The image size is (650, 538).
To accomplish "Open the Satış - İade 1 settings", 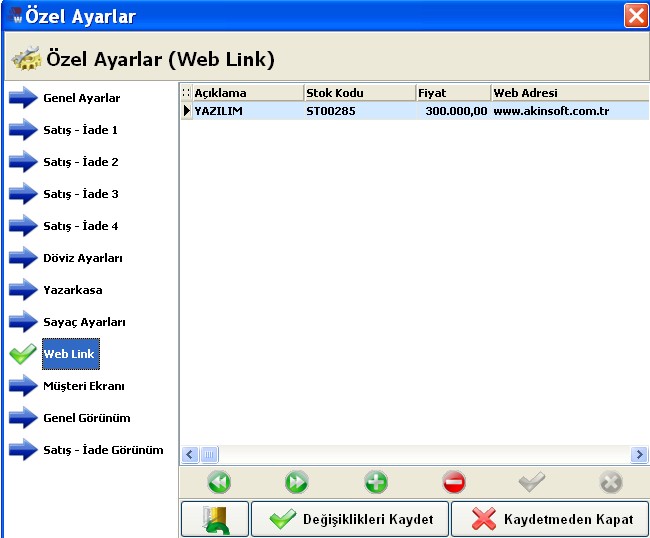I will [80, 130].
